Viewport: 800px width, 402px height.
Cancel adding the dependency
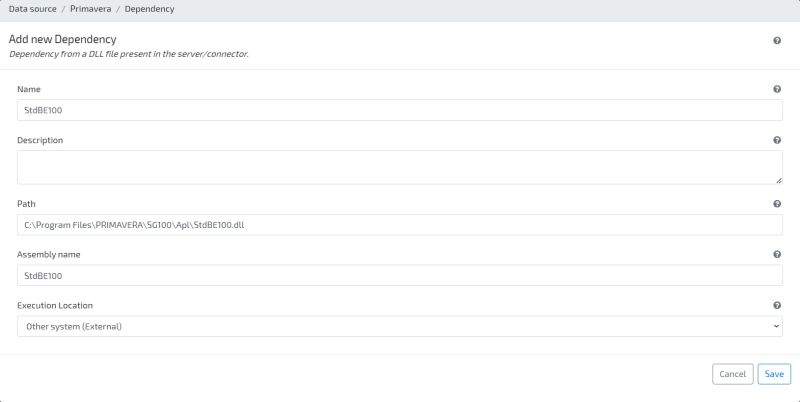[733, 374]
